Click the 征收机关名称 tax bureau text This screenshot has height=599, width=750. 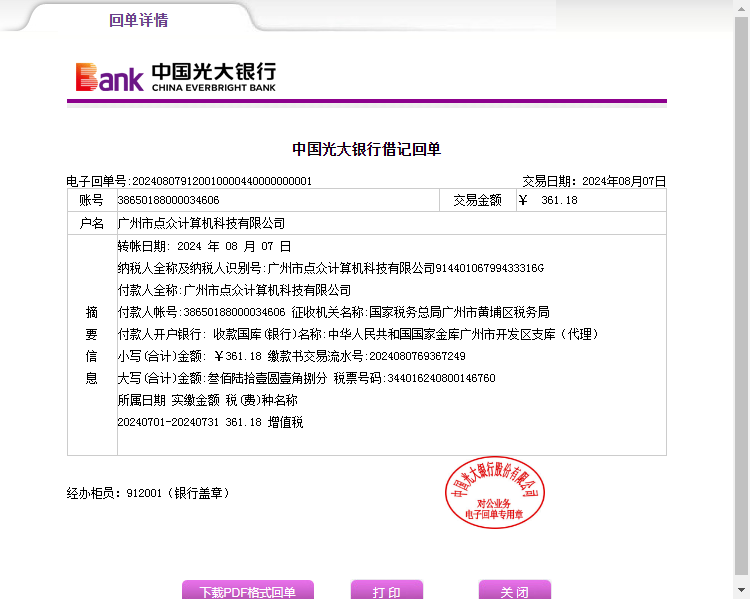(x=420, y=312)
